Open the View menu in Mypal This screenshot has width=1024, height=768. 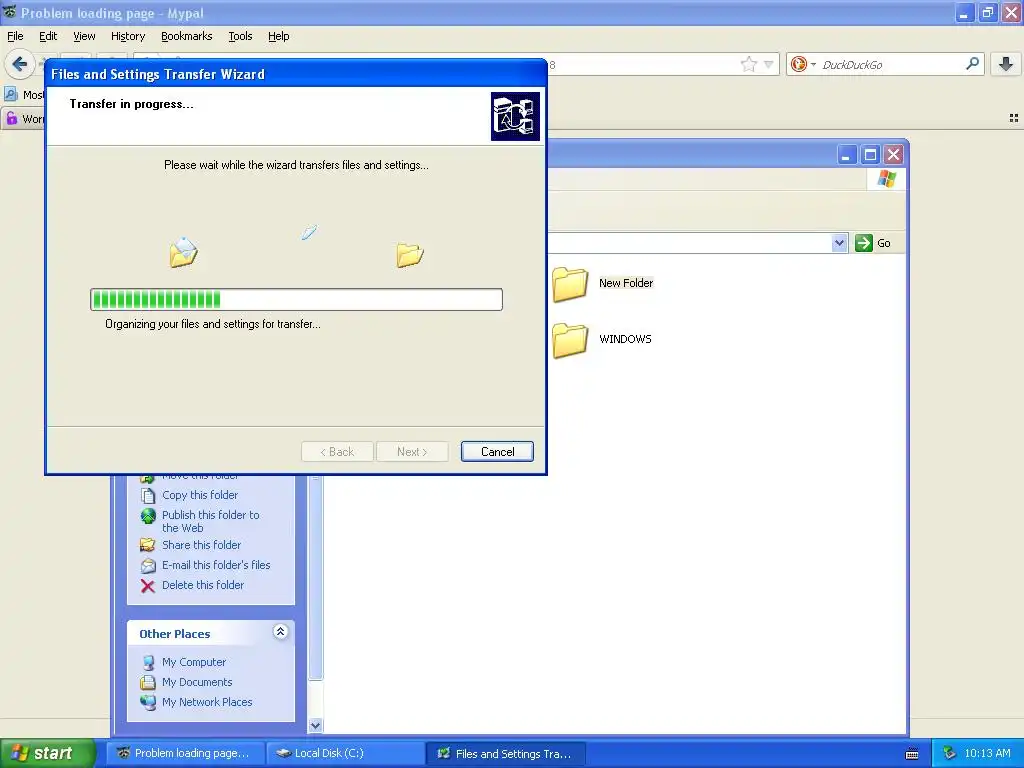click(x=84, y=36)
